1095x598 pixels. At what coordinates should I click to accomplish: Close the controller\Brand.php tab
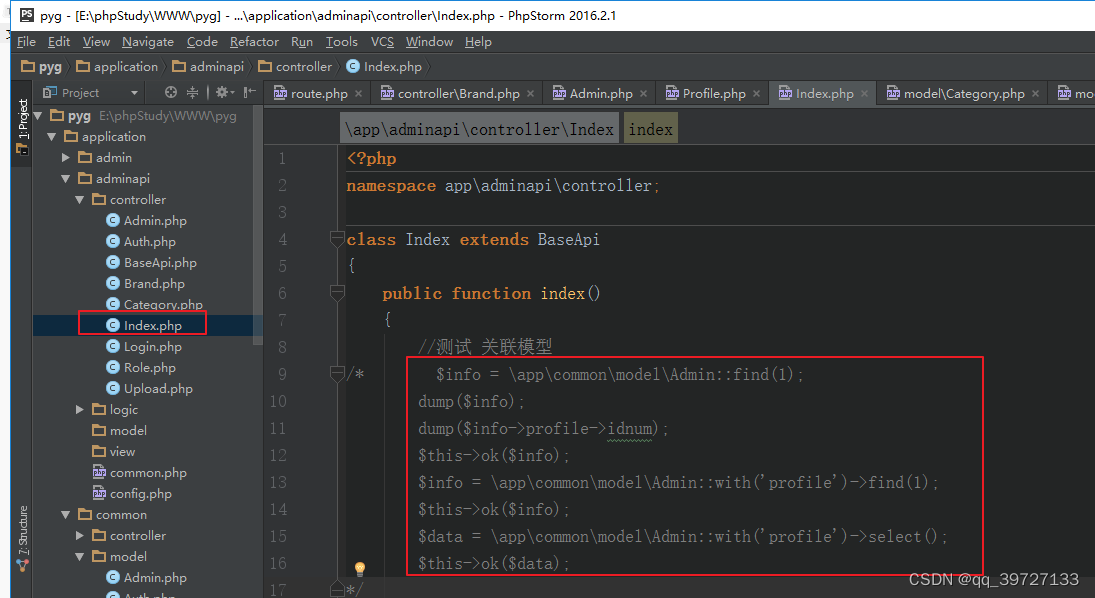(531, 94)
